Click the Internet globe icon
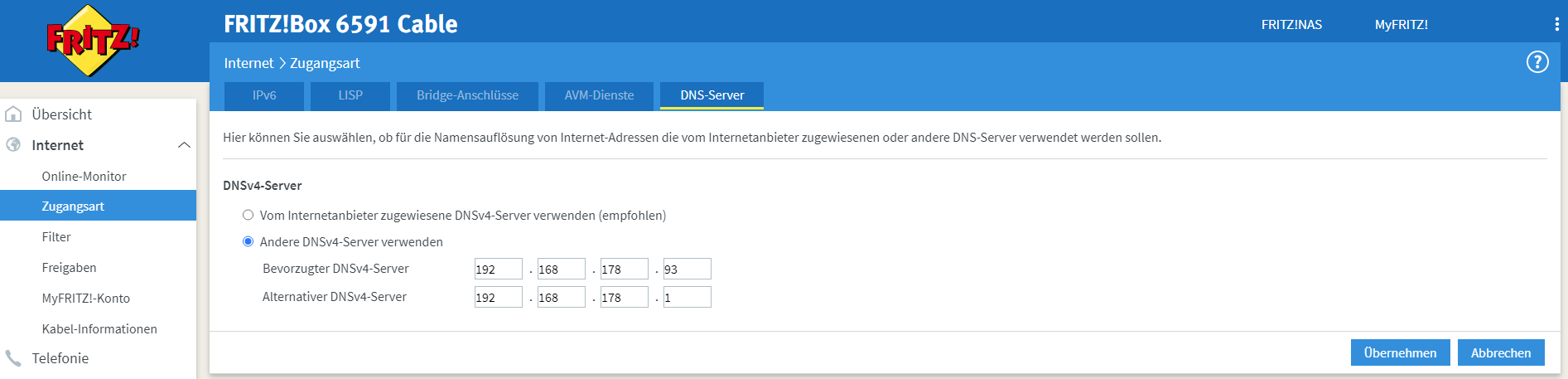 [13, 144]
